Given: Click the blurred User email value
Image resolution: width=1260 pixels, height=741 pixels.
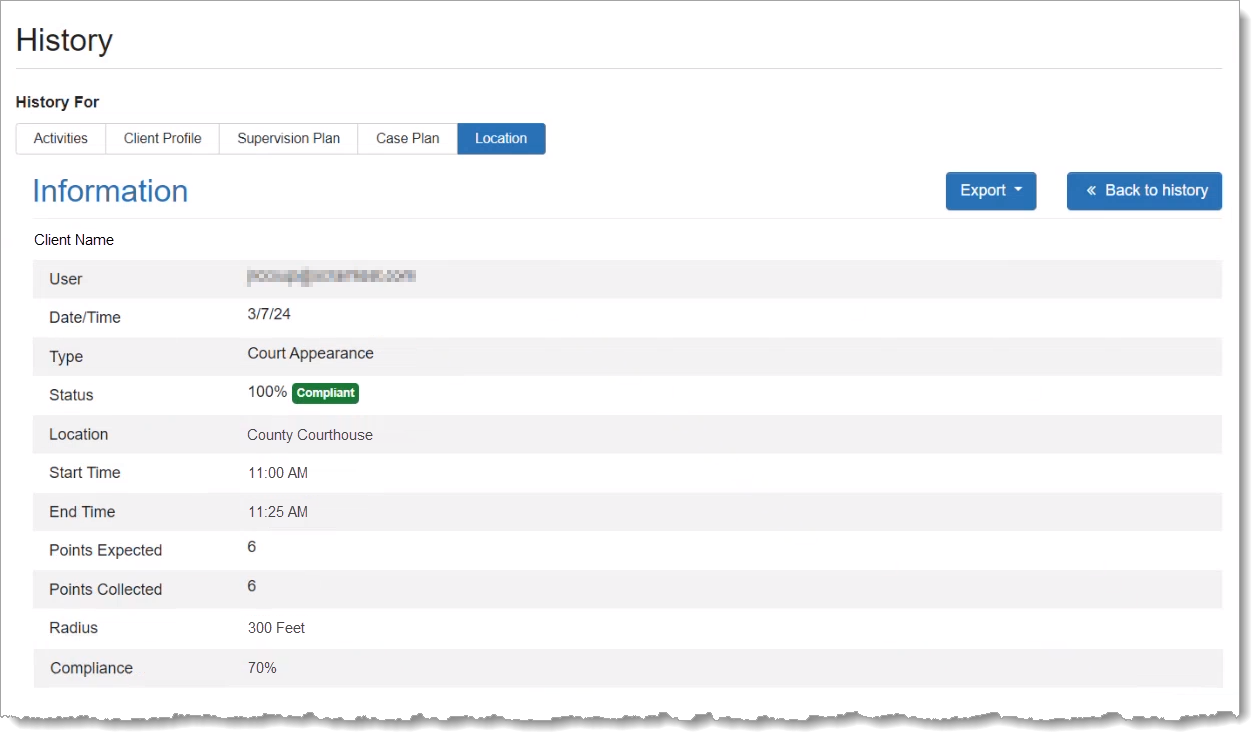Looking at the screenshot, I should click(x=331, y=276).
